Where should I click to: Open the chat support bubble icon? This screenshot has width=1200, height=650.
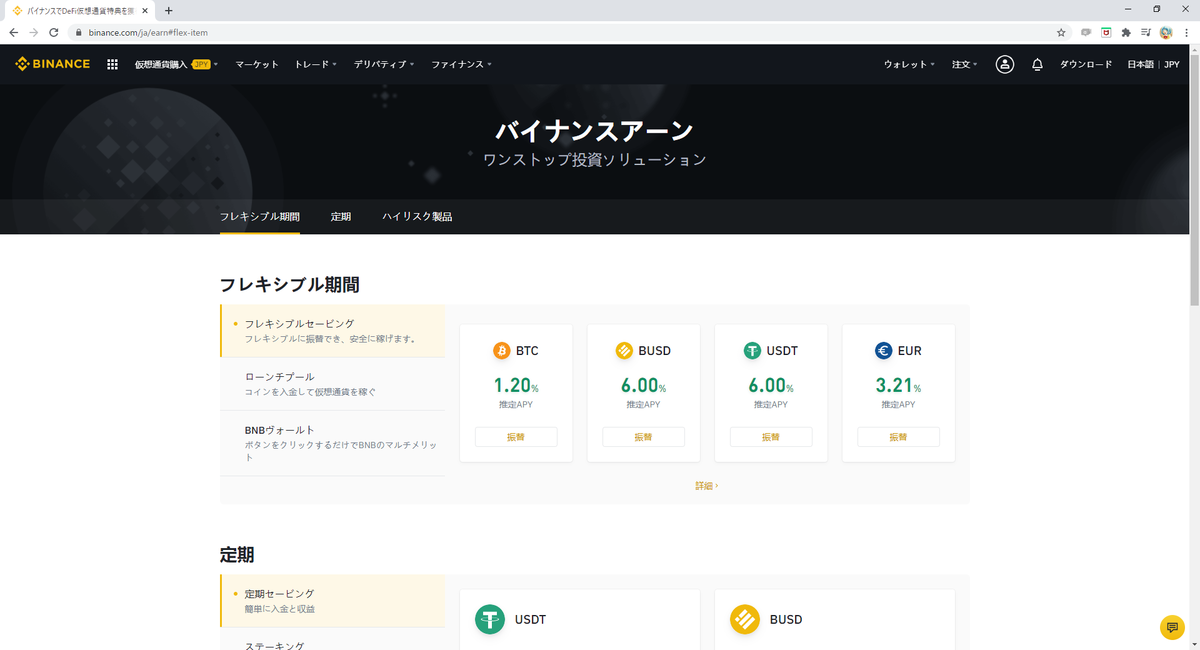coord(1172,627)
